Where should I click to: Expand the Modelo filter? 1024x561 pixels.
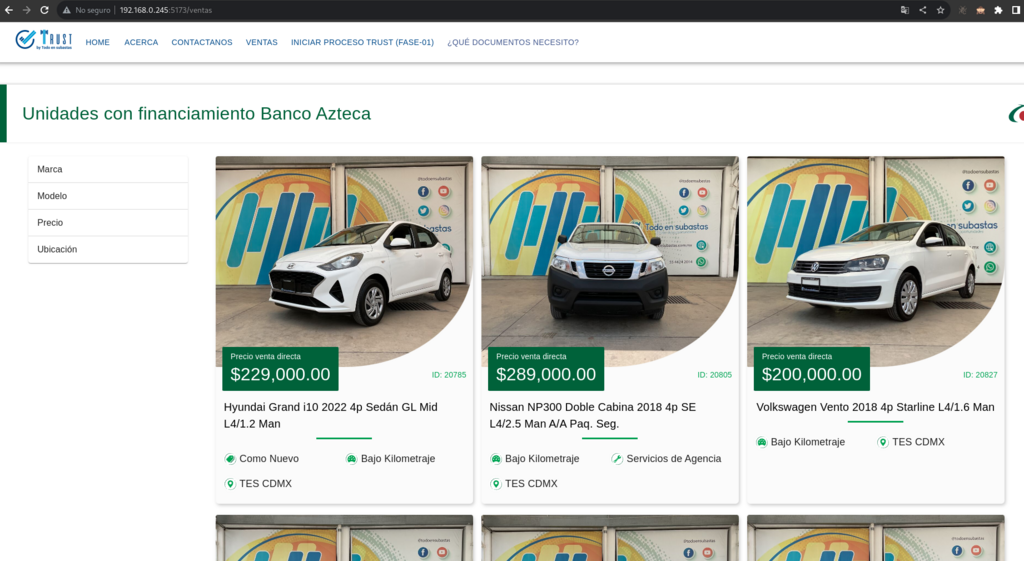click(108, 196)
